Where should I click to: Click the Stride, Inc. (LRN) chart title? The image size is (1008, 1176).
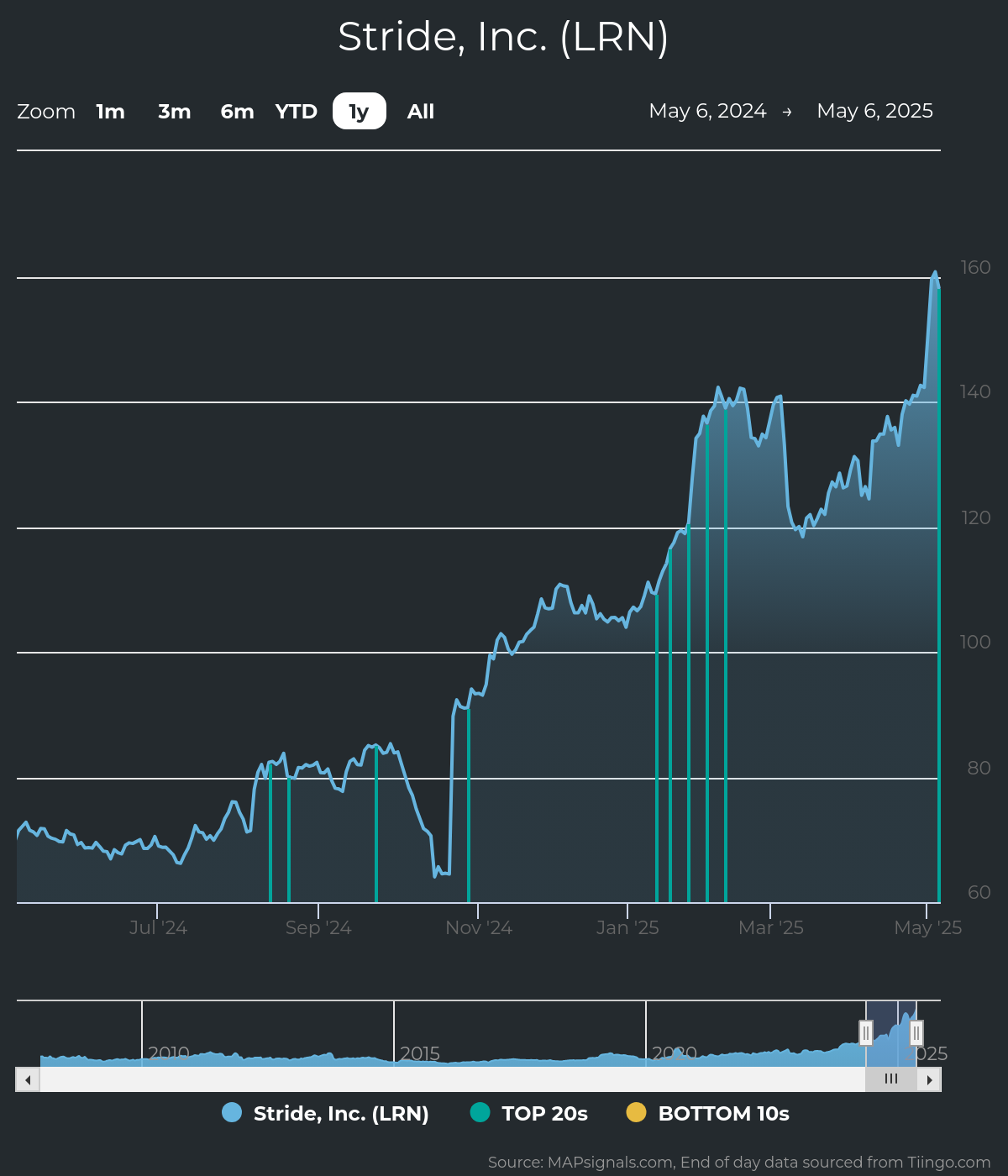click(503, 37)
